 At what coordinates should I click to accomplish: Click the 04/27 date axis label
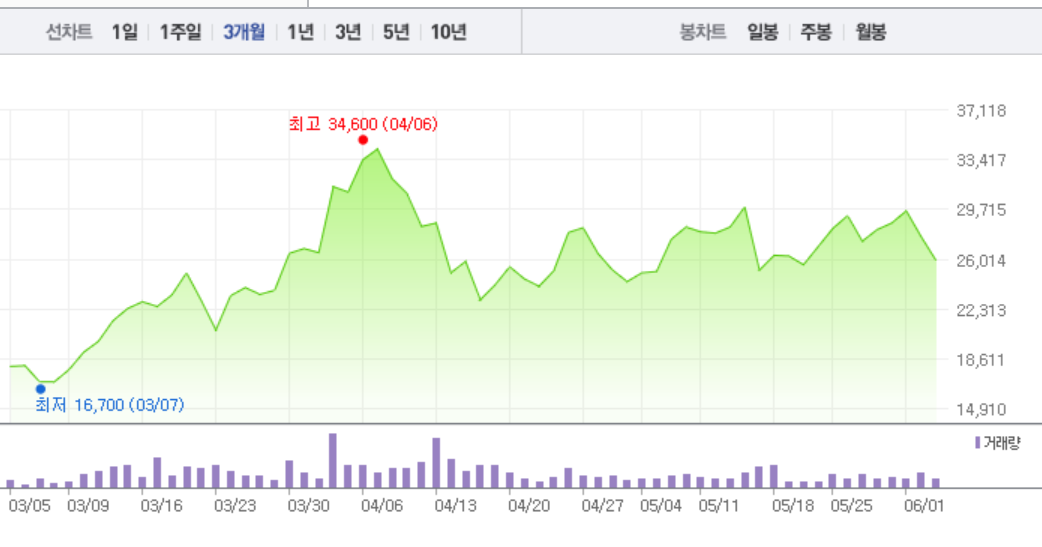603,506
